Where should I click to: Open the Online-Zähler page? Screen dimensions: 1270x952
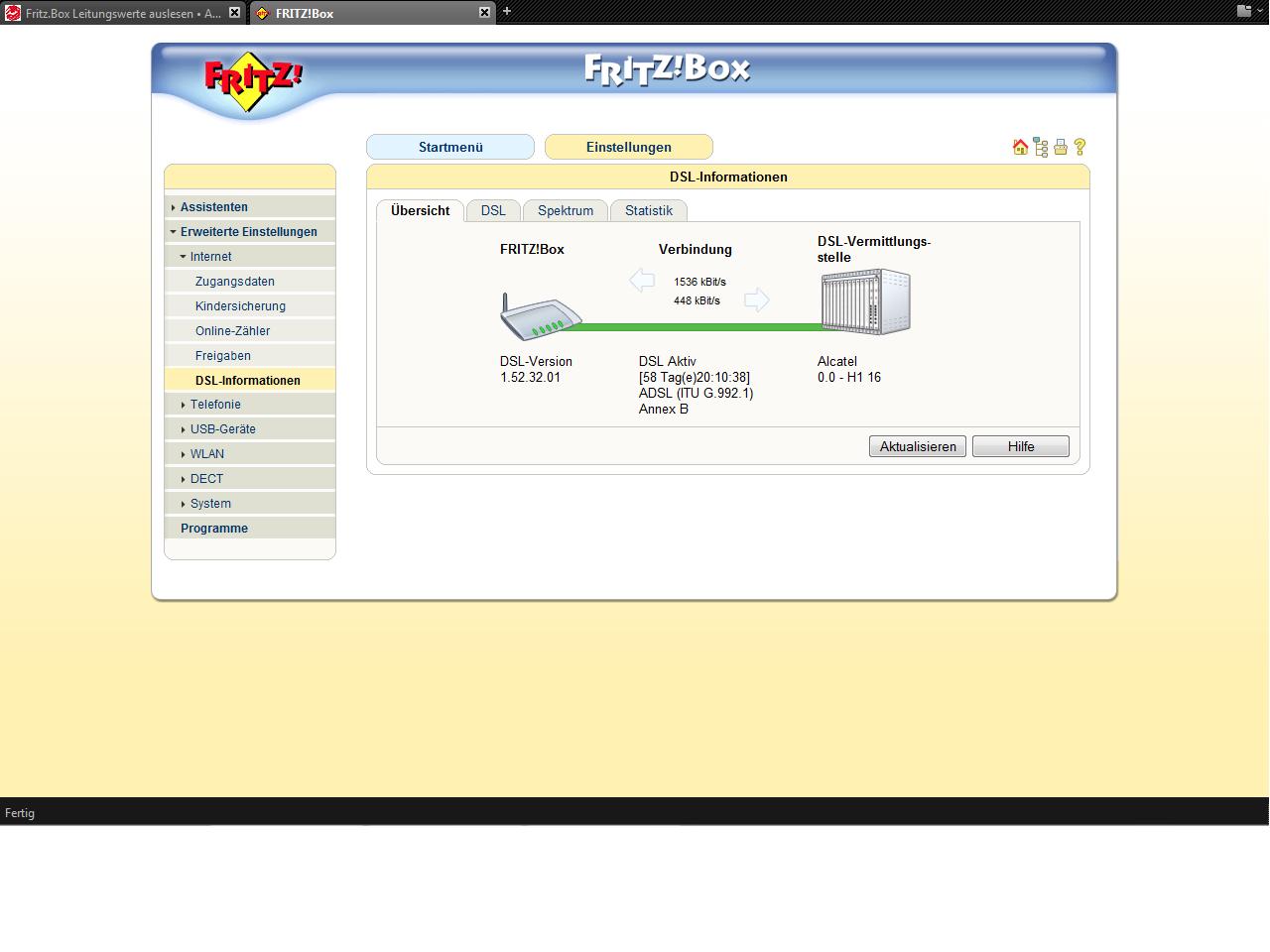tap(232, 331)
